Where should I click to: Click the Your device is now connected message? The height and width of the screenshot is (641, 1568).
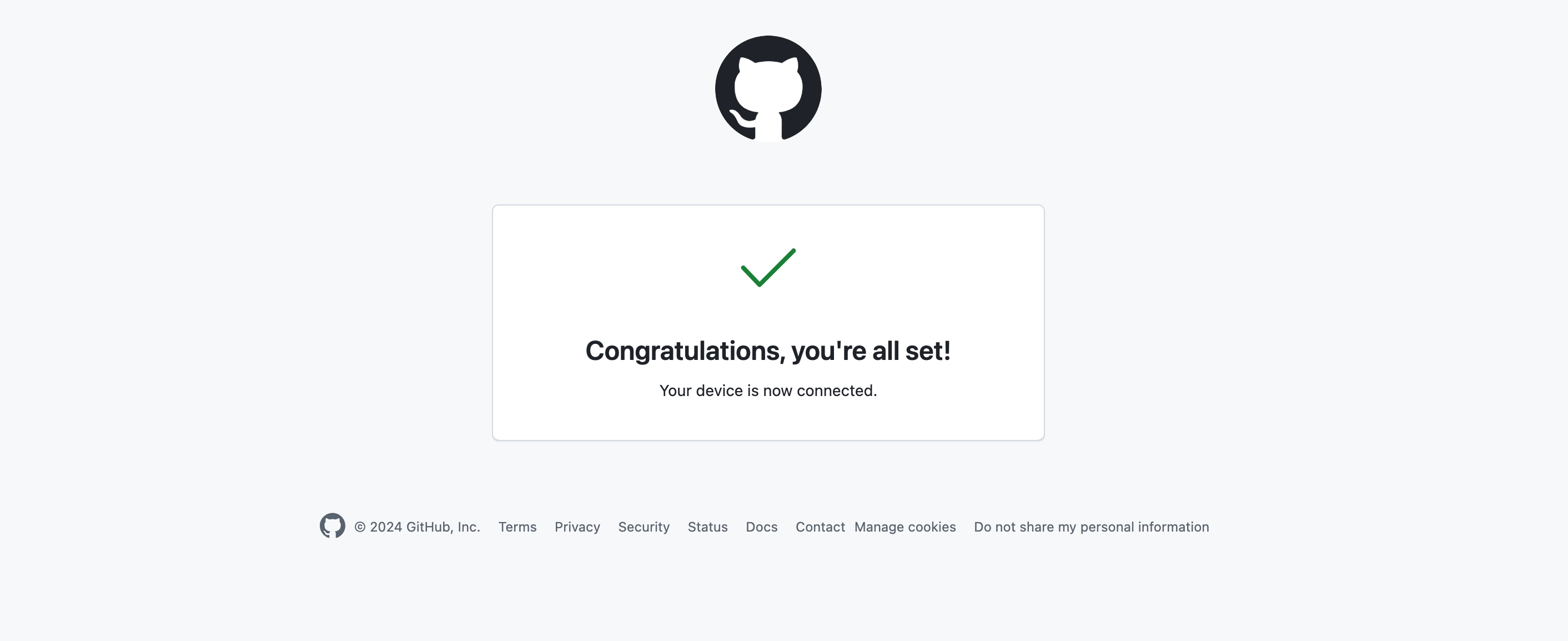pyautogui.click(x=768, y=391)
